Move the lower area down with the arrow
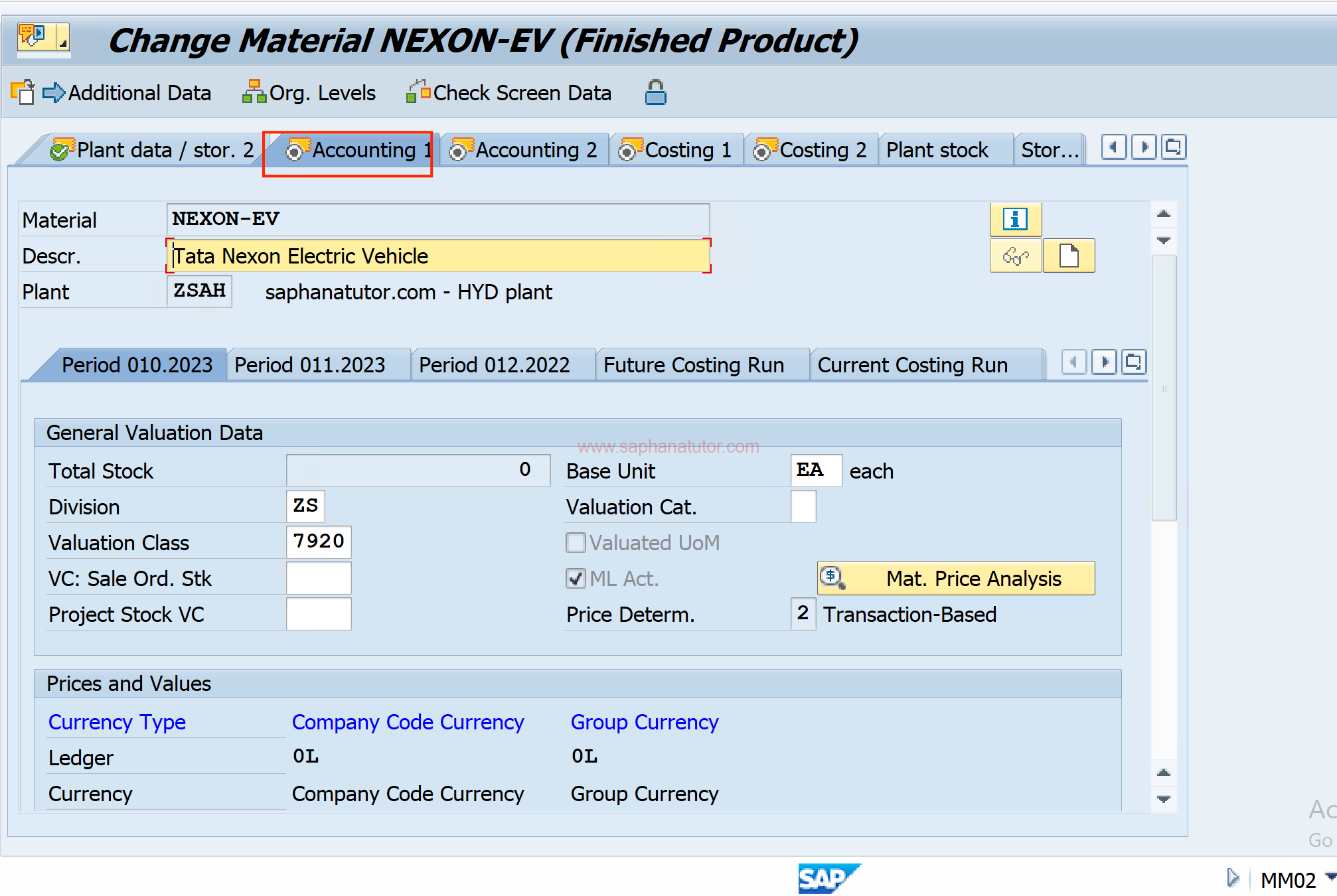 tap(1163, 799)
